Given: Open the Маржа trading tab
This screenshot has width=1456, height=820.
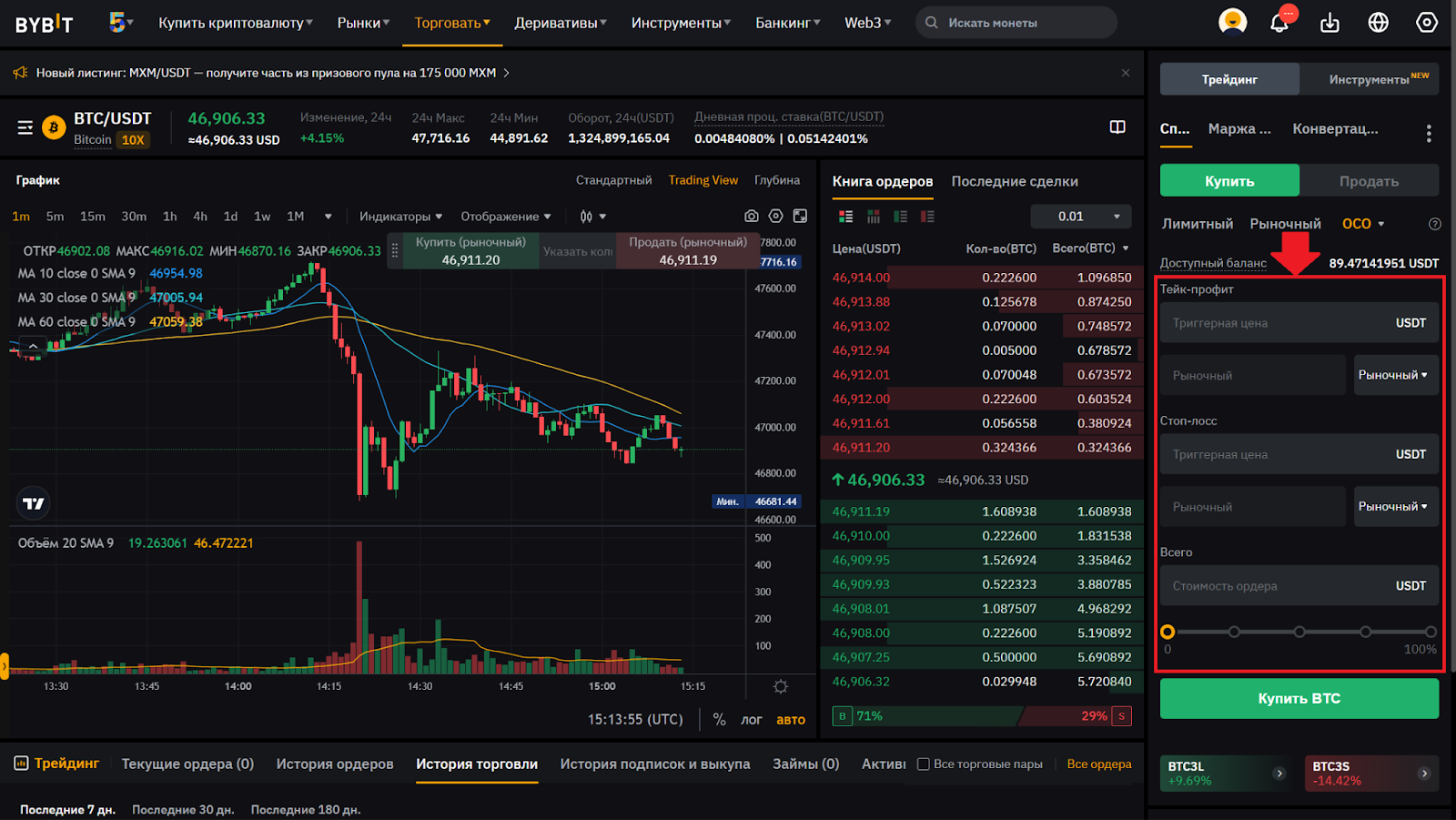Looking at the screenshot, I should pos(1239,129).
